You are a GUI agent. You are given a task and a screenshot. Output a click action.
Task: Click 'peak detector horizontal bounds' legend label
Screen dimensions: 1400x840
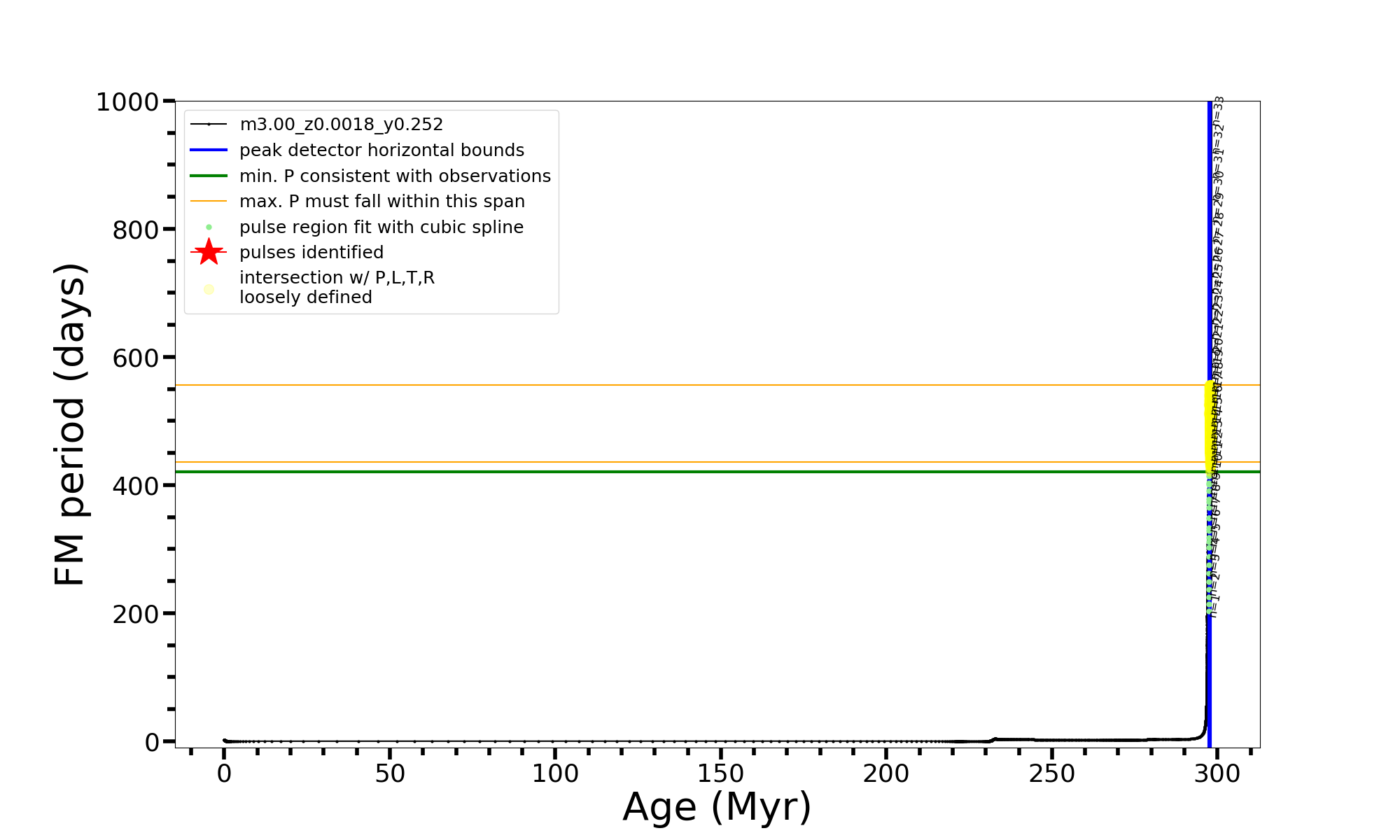click(x=381, y=150)
